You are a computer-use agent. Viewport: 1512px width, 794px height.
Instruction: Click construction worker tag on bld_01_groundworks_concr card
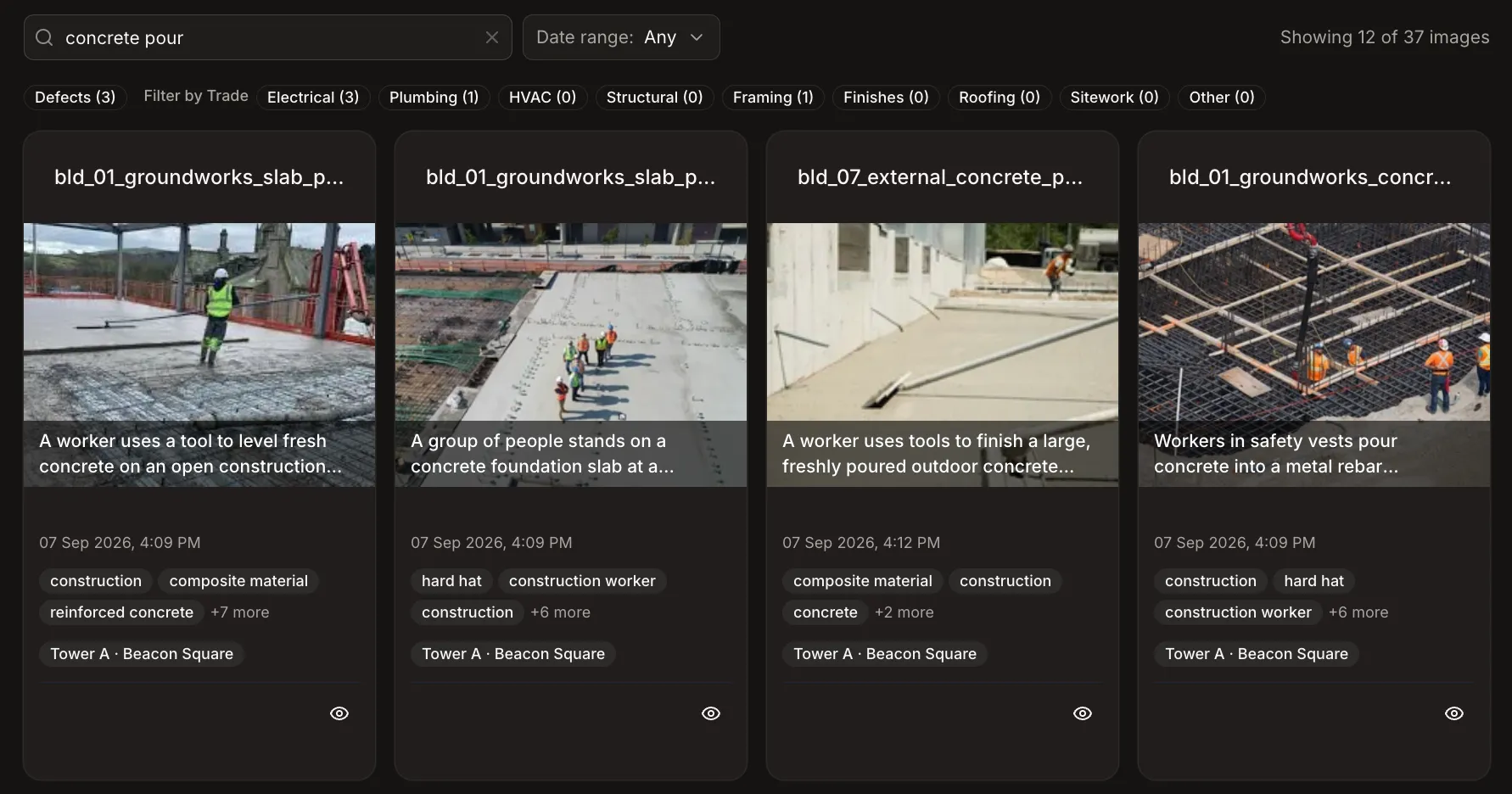pos(1238,612)
